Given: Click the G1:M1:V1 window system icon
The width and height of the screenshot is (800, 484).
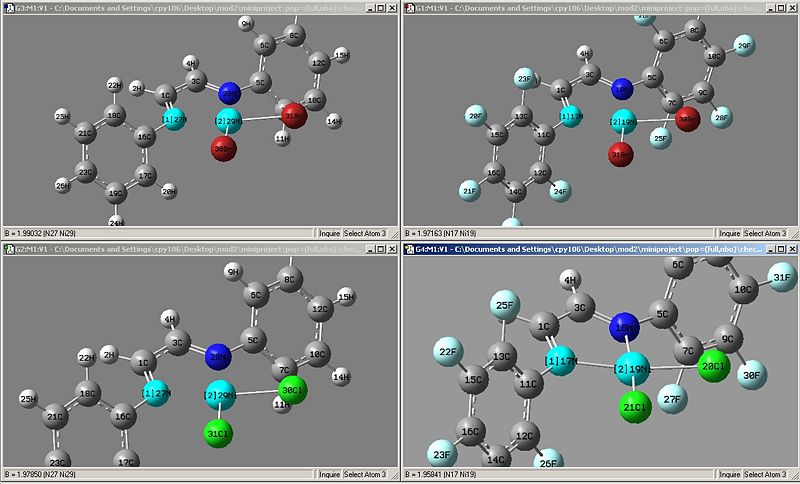Looking at the screenshot, I should 409,8.
